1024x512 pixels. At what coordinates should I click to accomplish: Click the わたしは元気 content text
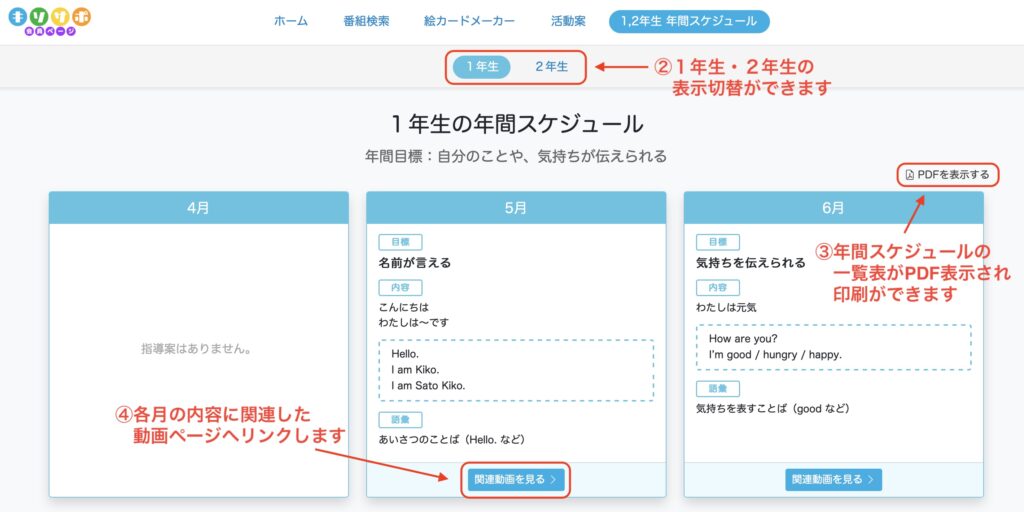(726, 307)
